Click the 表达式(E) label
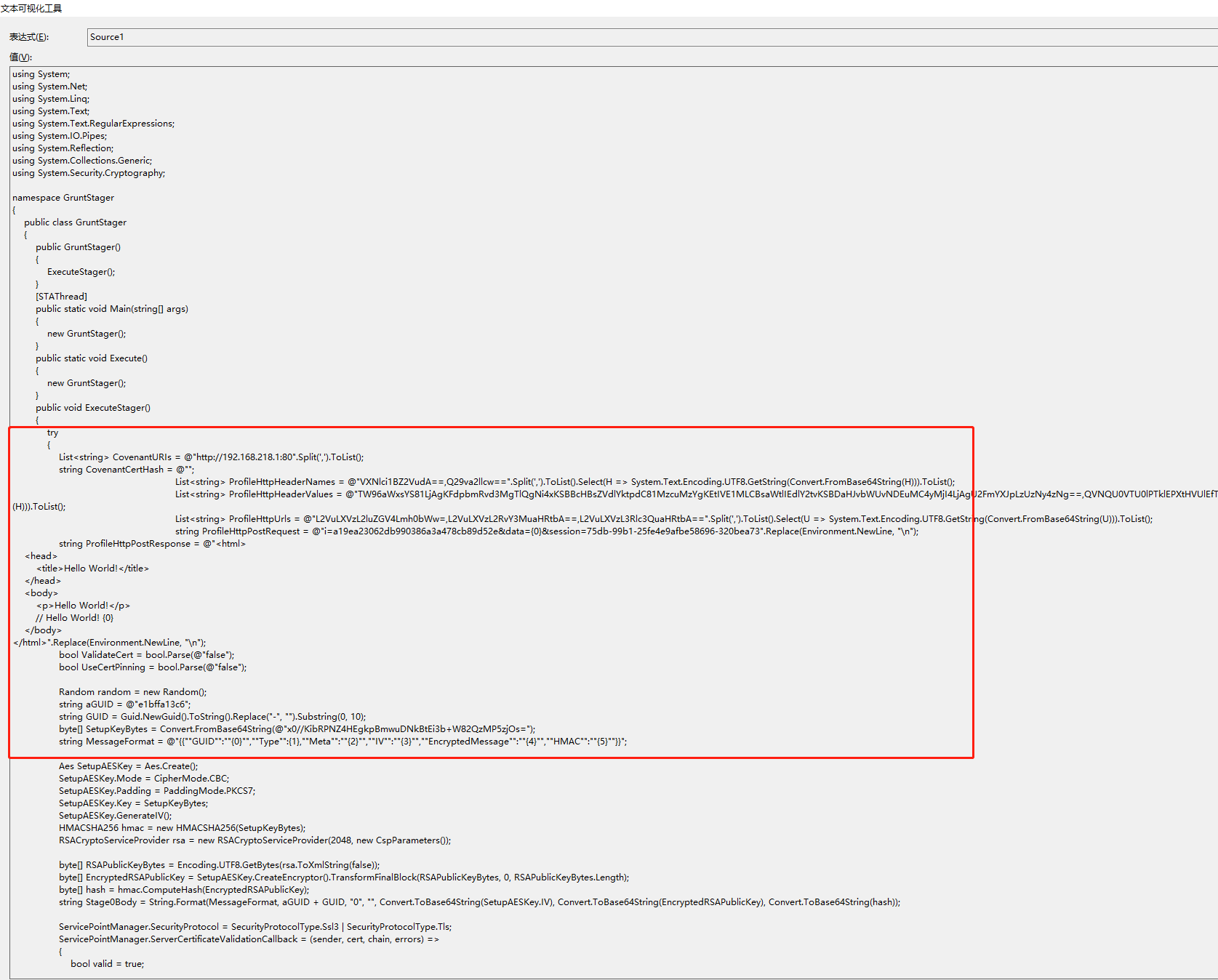The image size is (1218, 980). click(29, 37)
